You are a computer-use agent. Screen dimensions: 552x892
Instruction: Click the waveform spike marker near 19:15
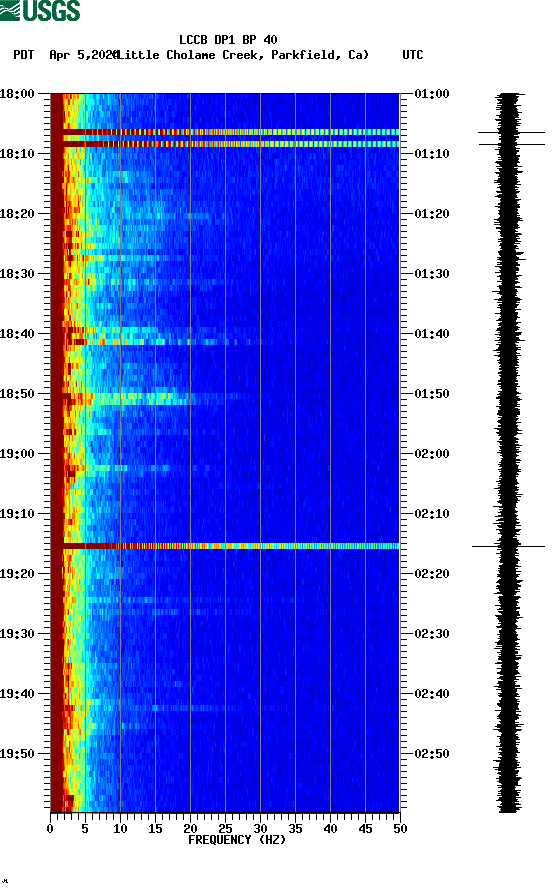click(508, 547)
